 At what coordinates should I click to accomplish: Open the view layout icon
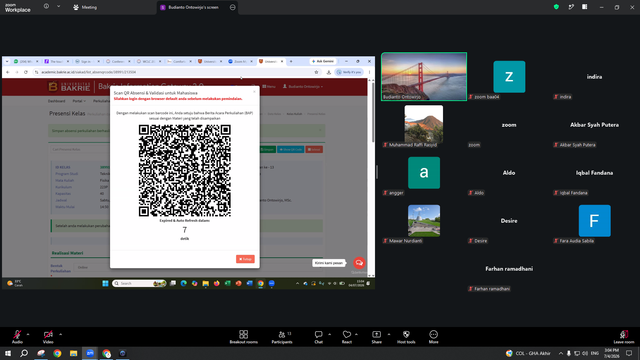(584, 7)
